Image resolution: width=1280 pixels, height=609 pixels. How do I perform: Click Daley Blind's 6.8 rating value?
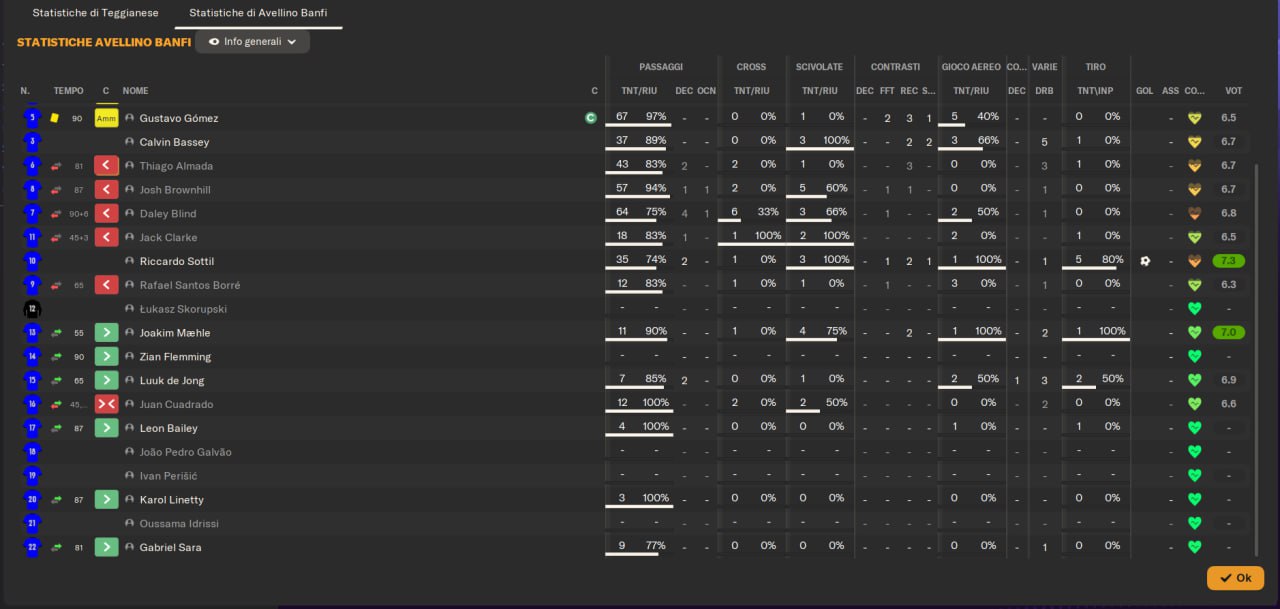coord(1228,213)
